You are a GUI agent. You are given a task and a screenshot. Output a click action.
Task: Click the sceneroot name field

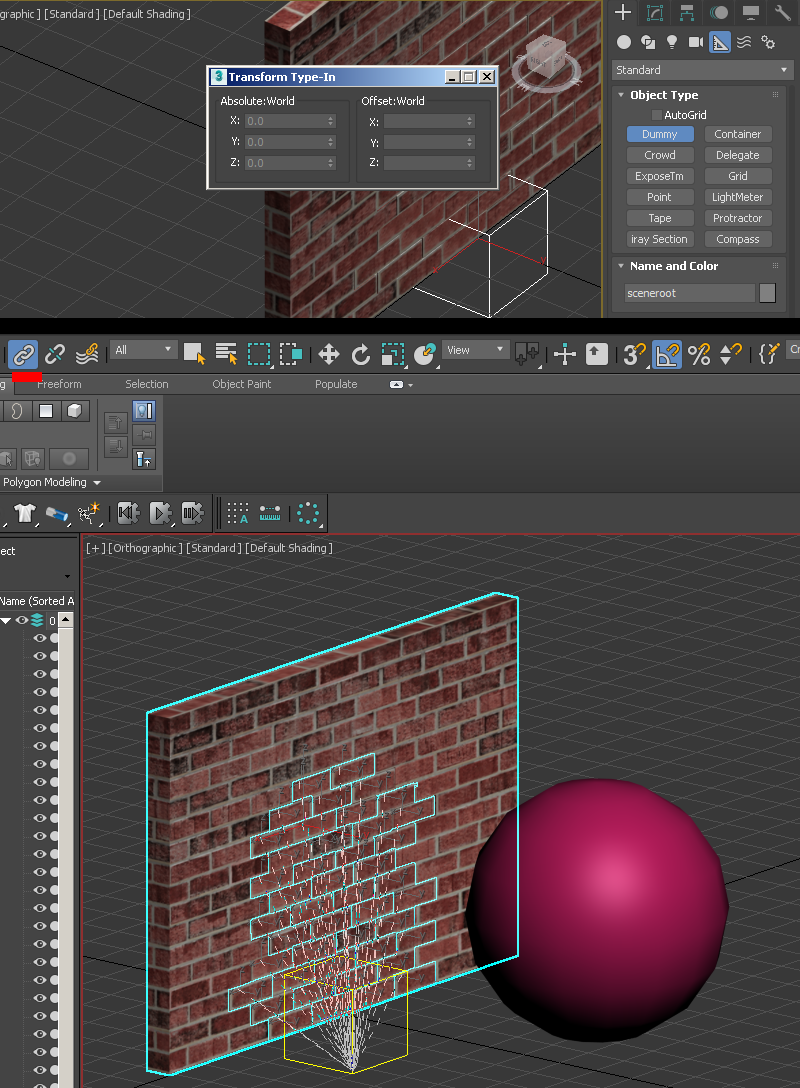689,293
